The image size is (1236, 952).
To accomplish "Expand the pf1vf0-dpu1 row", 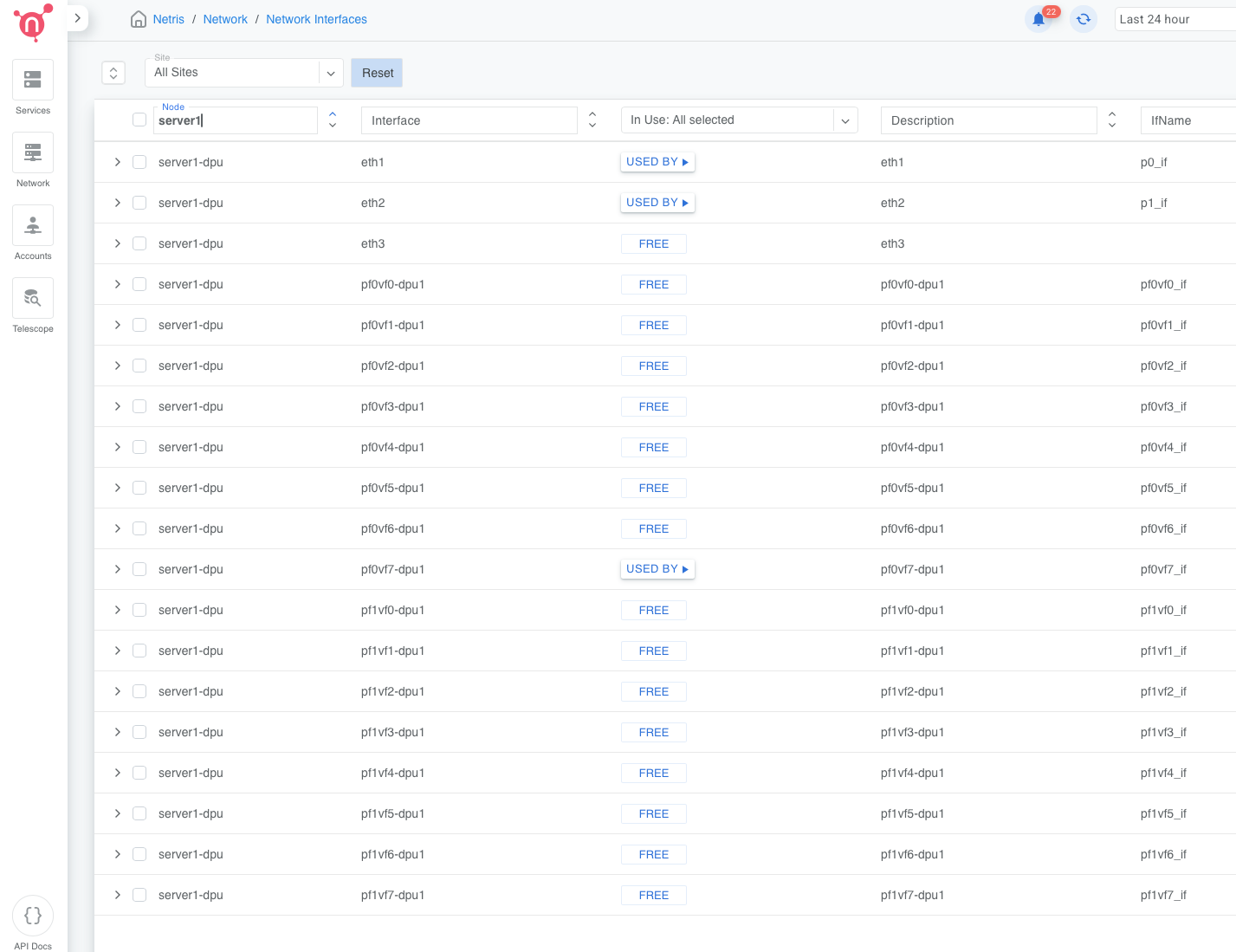I will coord(118,610).
